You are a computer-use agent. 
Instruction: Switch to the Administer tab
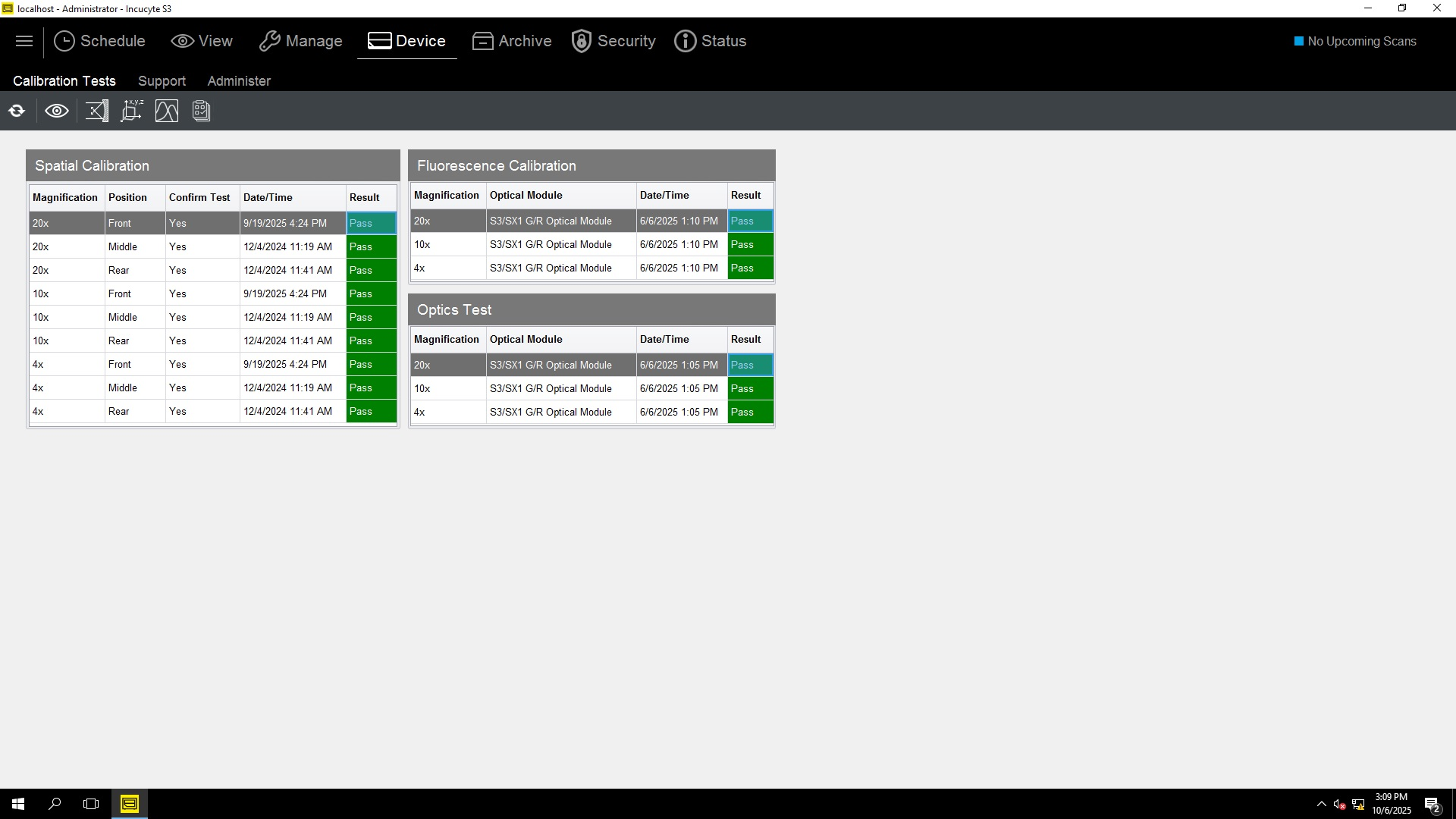pos(239,81)
